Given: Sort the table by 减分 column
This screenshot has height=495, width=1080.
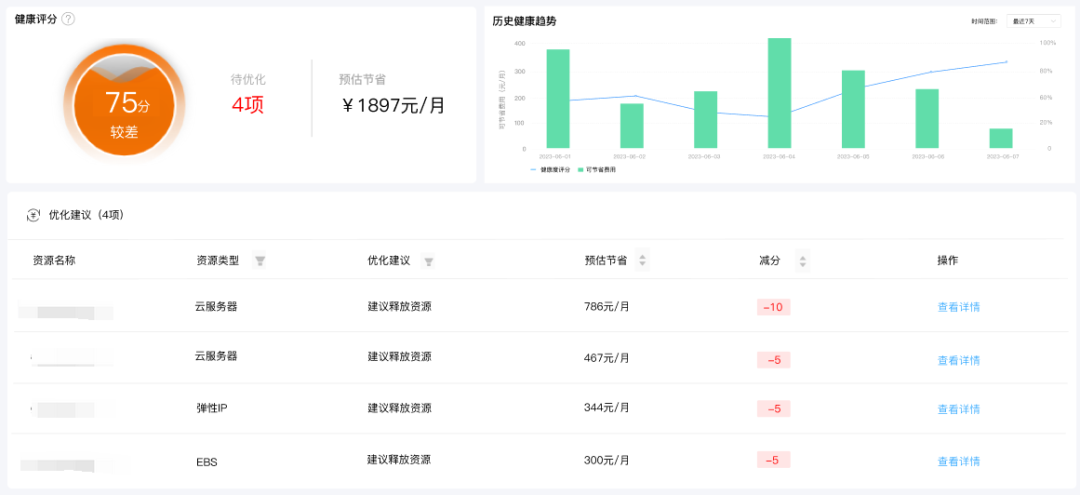Looking at the screenshot, I should pos(802,261).
